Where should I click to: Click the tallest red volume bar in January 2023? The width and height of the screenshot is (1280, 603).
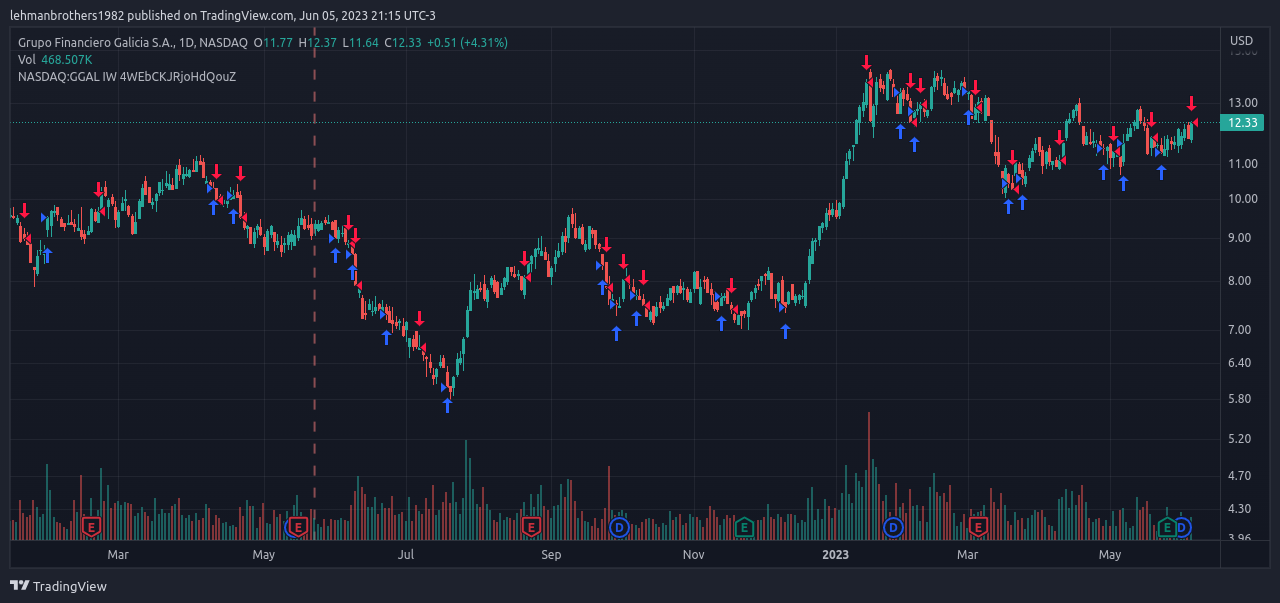tap(869, 476)
